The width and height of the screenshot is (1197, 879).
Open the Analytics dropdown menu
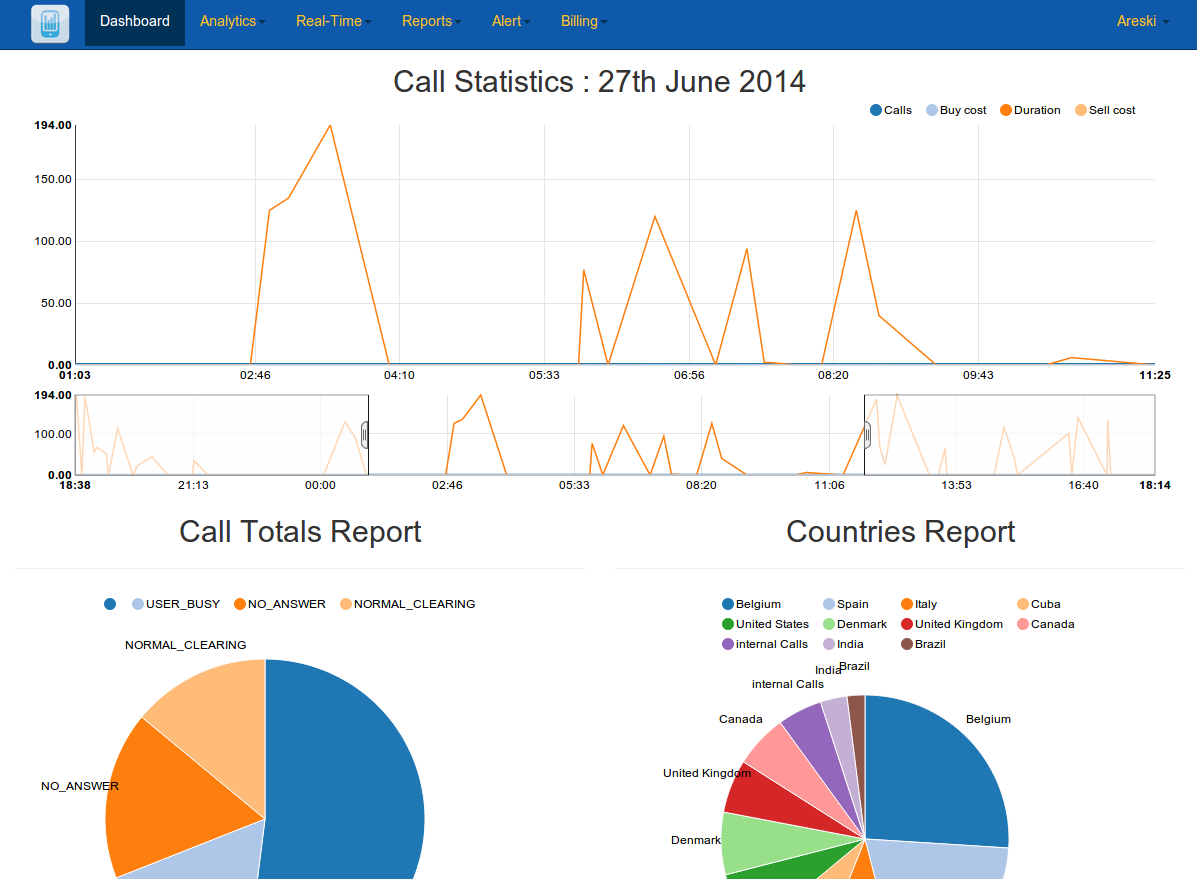[x=232, y=21]
